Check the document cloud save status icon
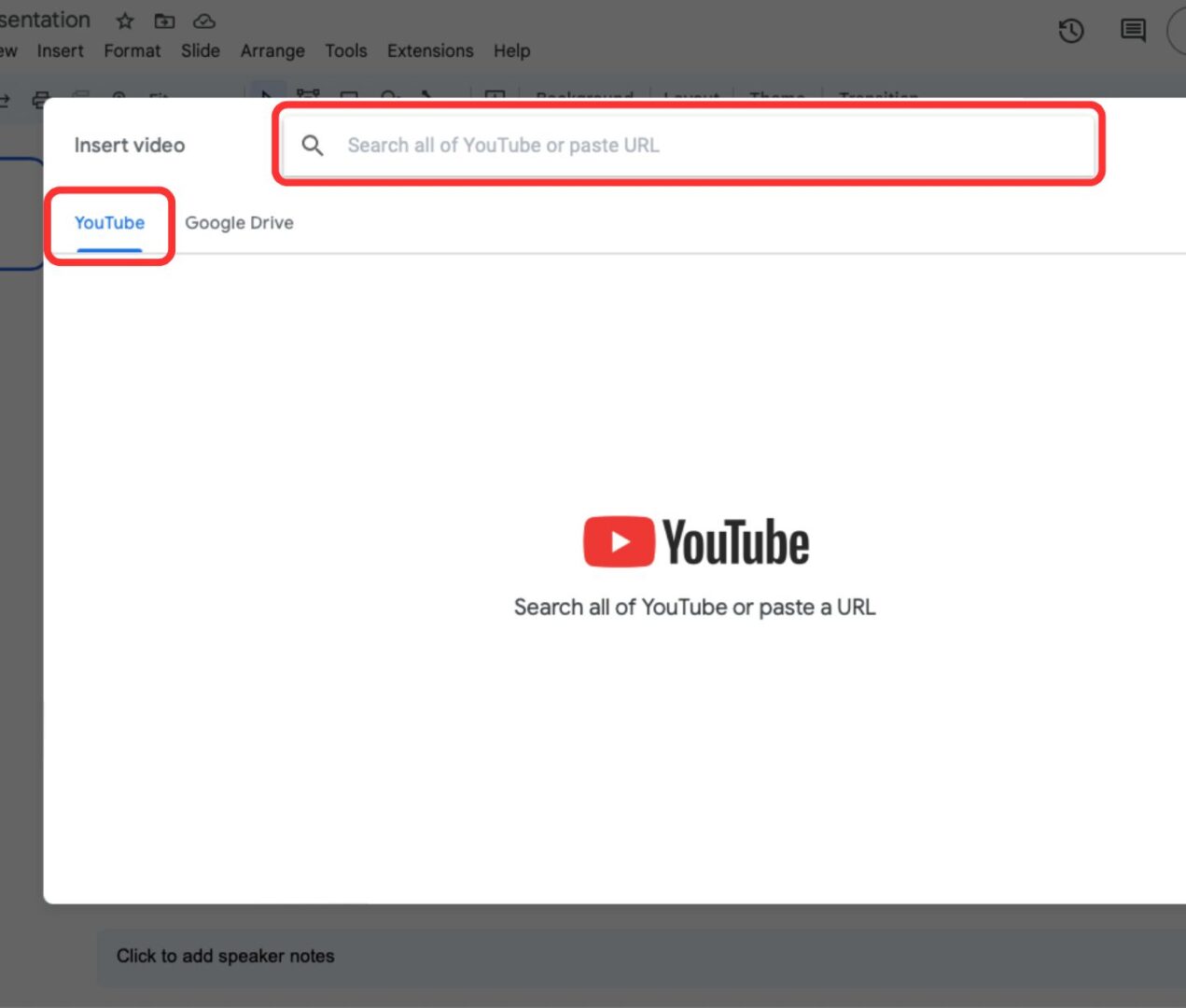The width and height of the screenshot is (1186, 1008). [x=203, y=21]
